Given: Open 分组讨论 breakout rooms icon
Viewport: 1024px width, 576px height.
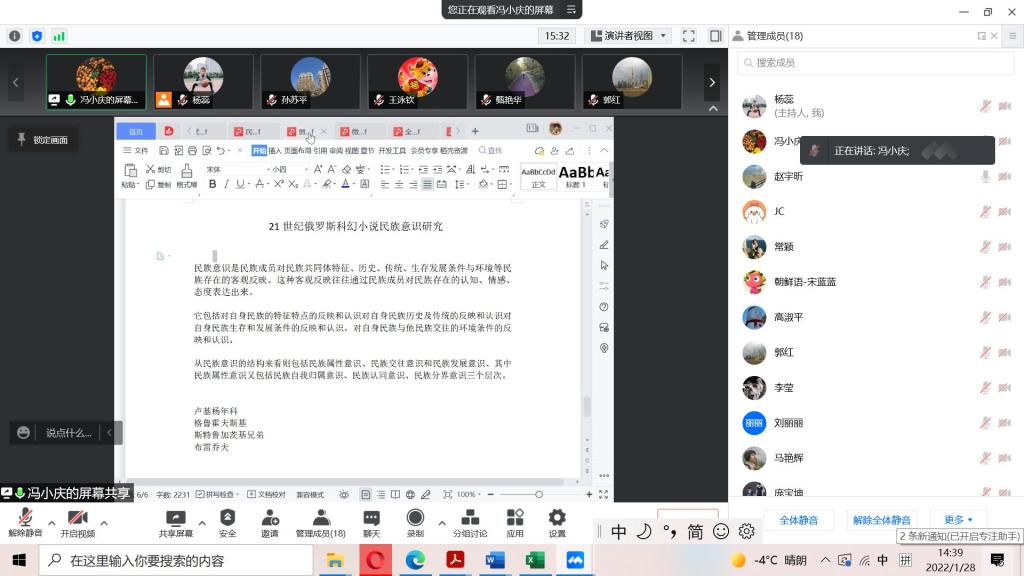Looking at the screenshot, I should click(469, 518).
